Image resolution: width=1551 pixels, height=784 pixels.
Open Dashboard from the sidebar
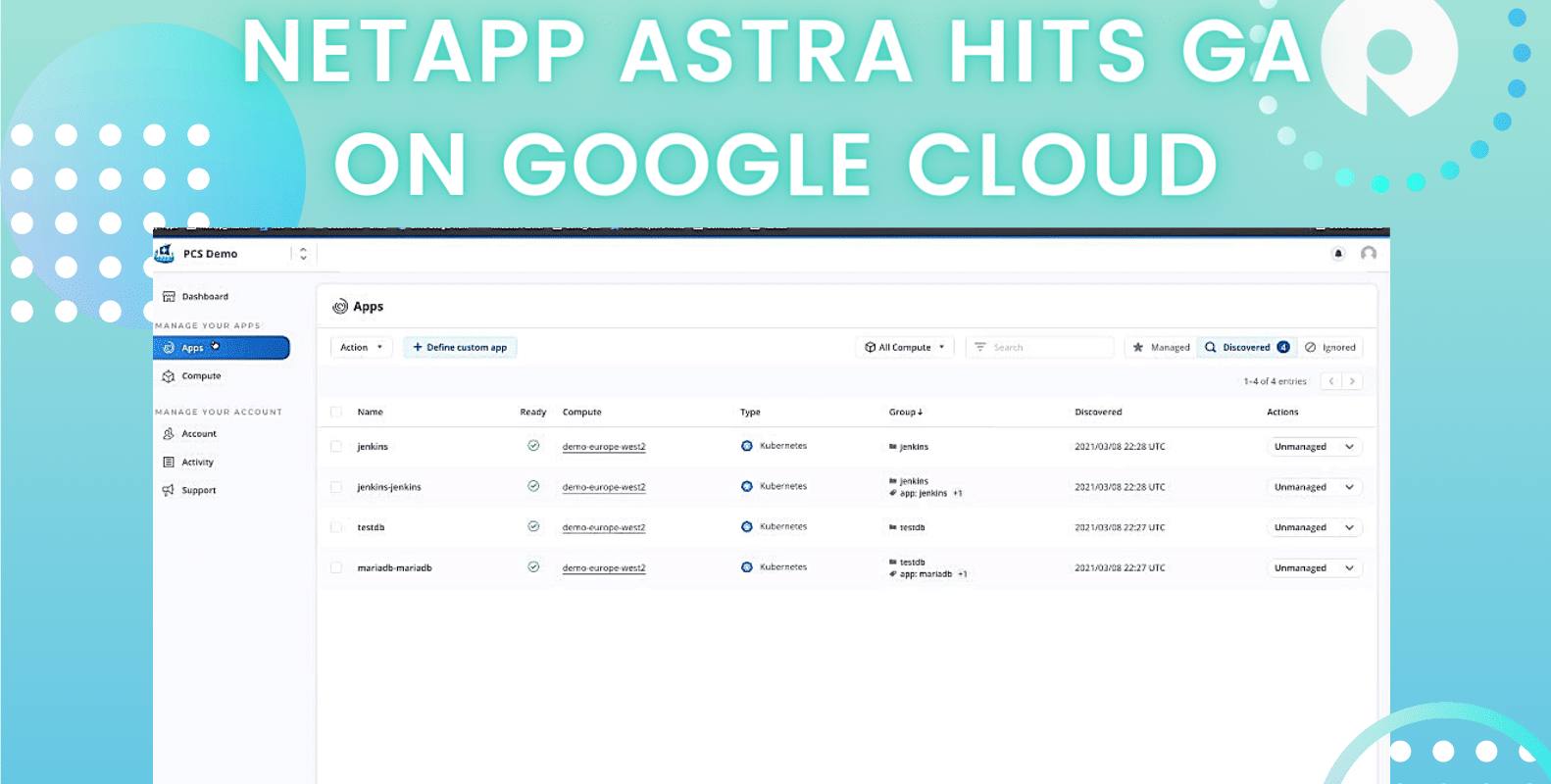tap(205, 296)
